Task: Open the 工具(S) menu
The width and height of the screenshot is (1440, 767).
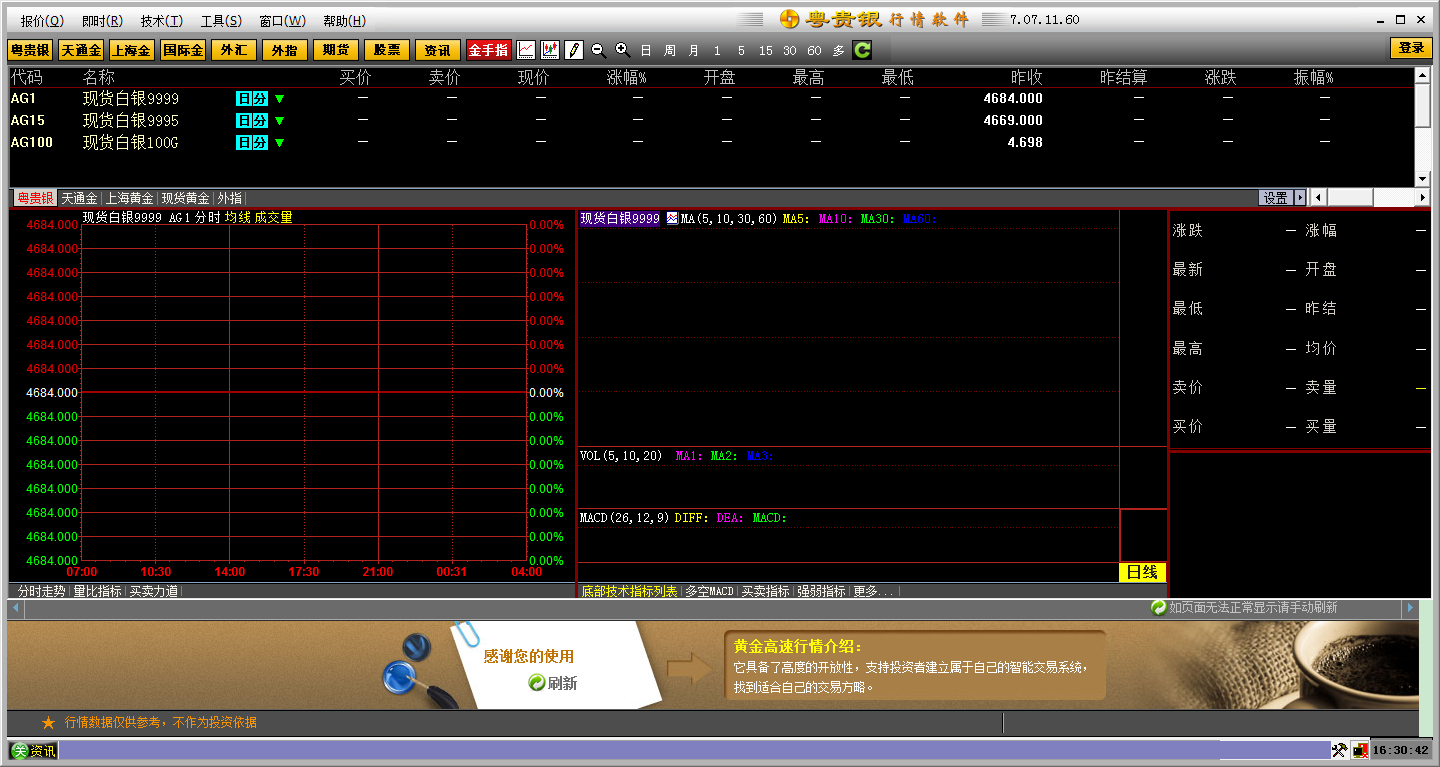Action: 221,20
